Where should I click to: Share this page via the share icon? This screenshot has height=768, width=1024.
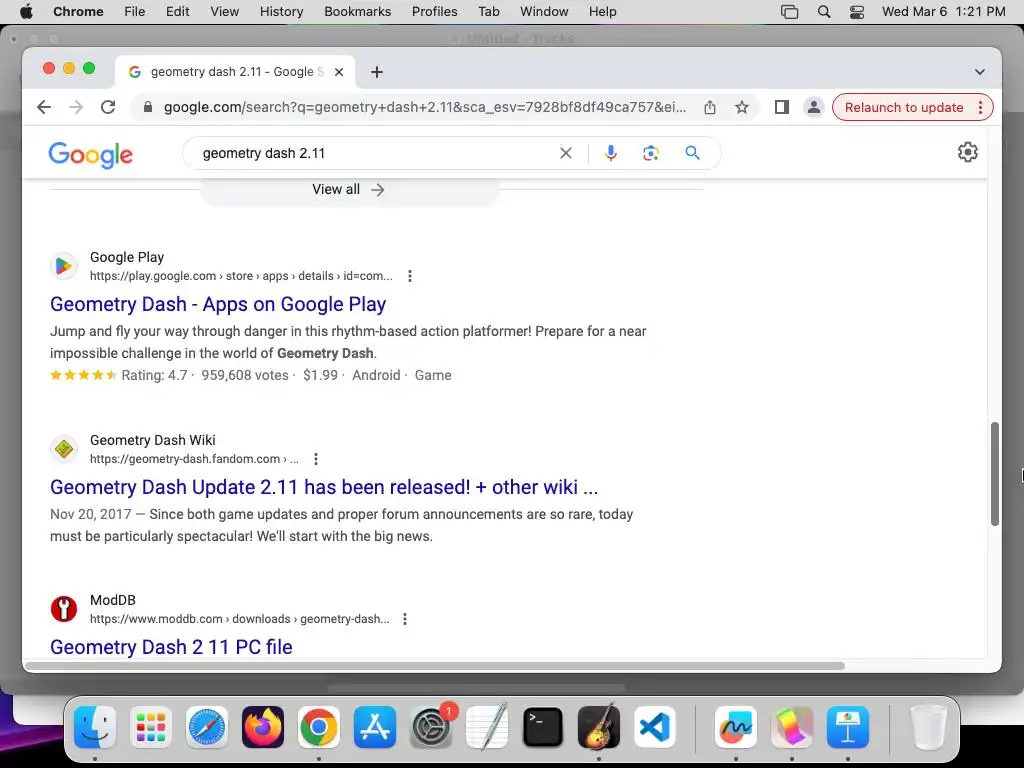pyautogui.click(x=710, y=107)
